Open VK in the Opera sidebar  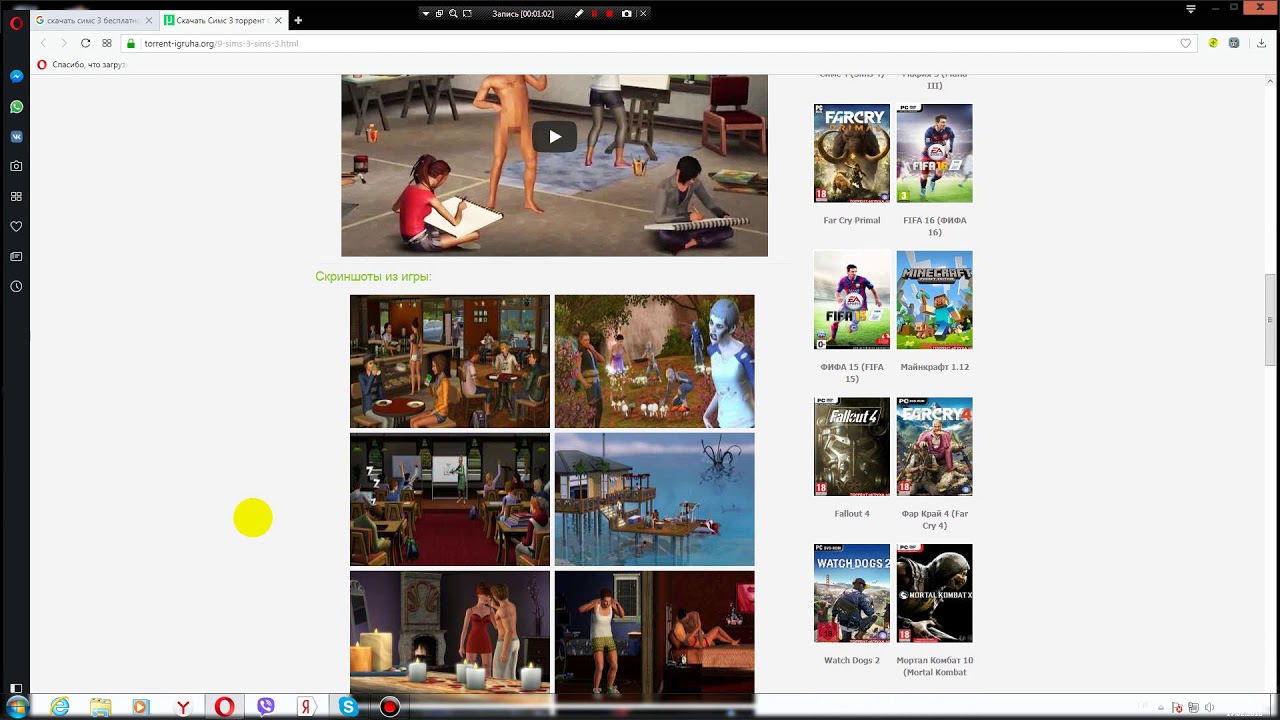tap(16, 136)
